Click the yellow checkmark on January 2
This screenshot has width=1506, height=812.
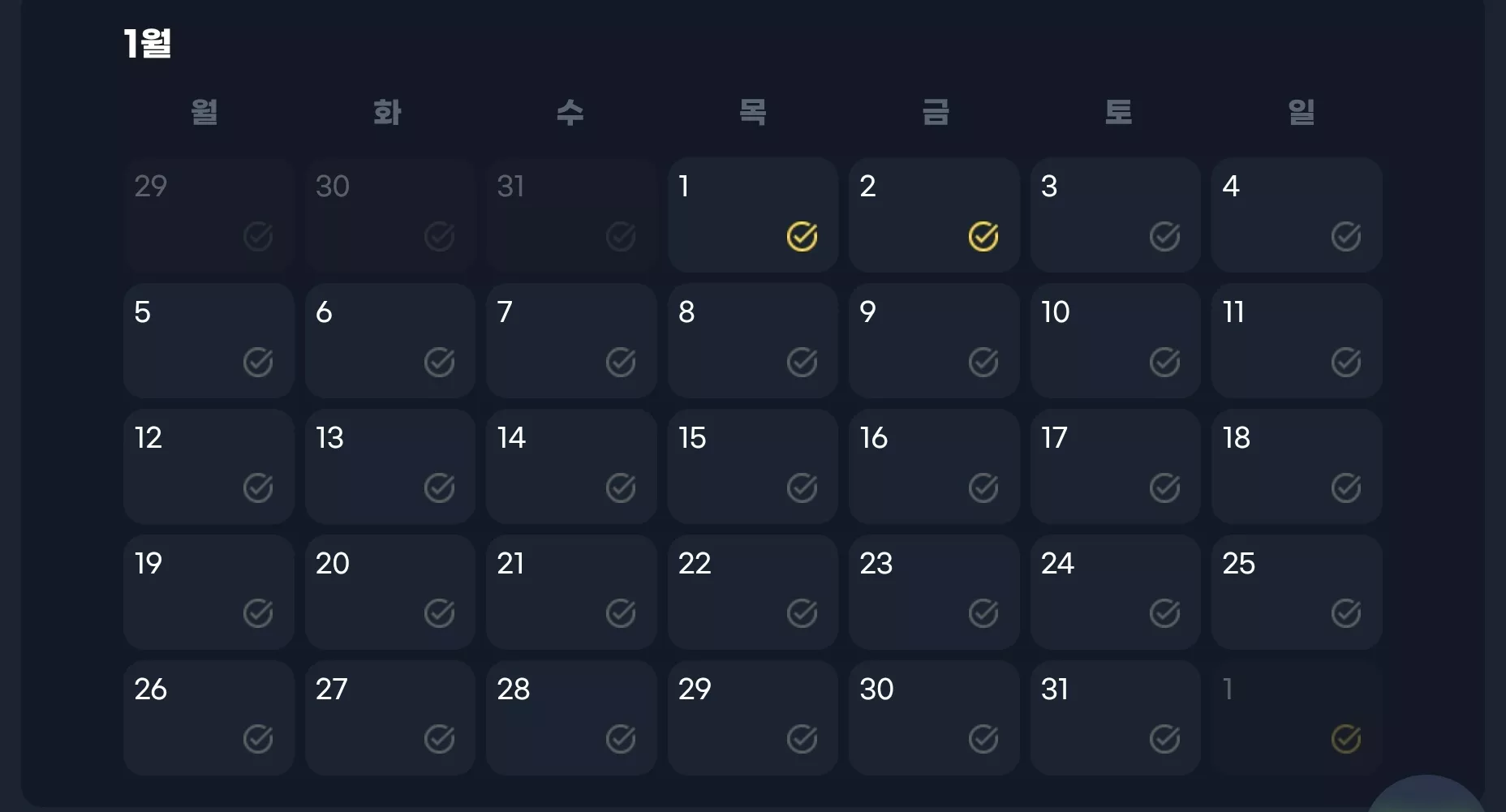point(983,237)
